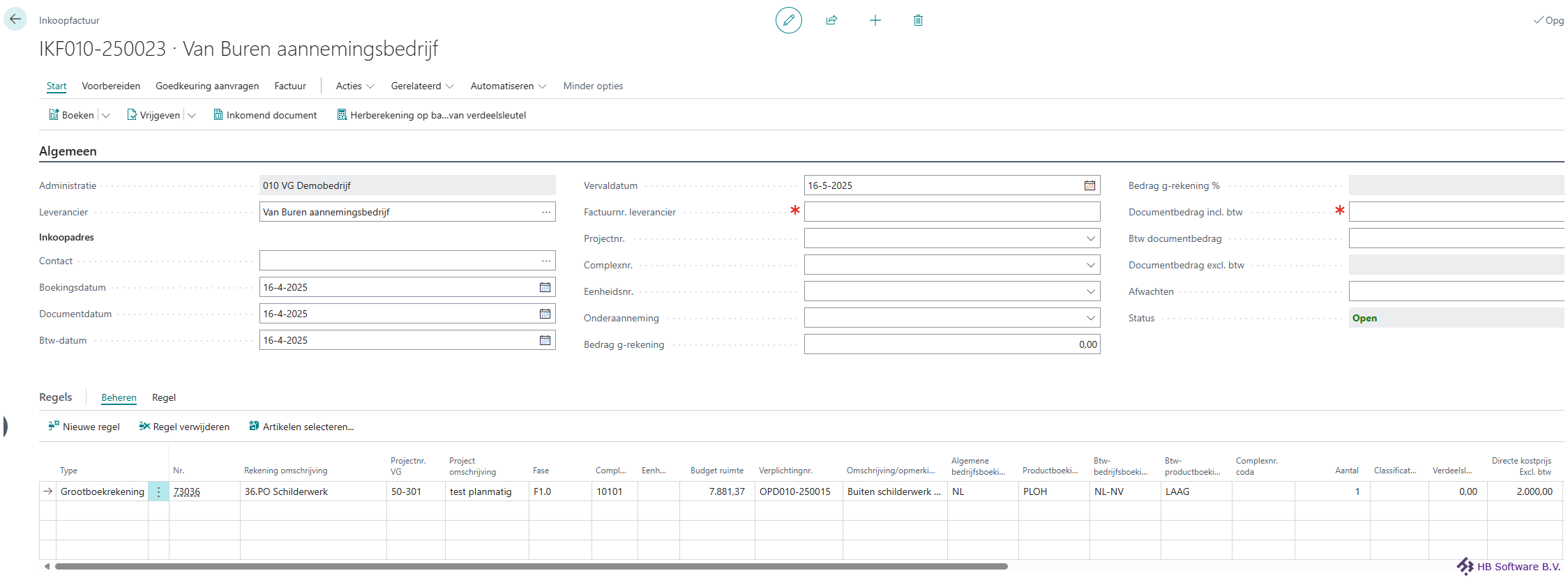This screenshot has height=580, width=1568.
Task: Click the Vrijgeven release action
Action: click(153, 115)
